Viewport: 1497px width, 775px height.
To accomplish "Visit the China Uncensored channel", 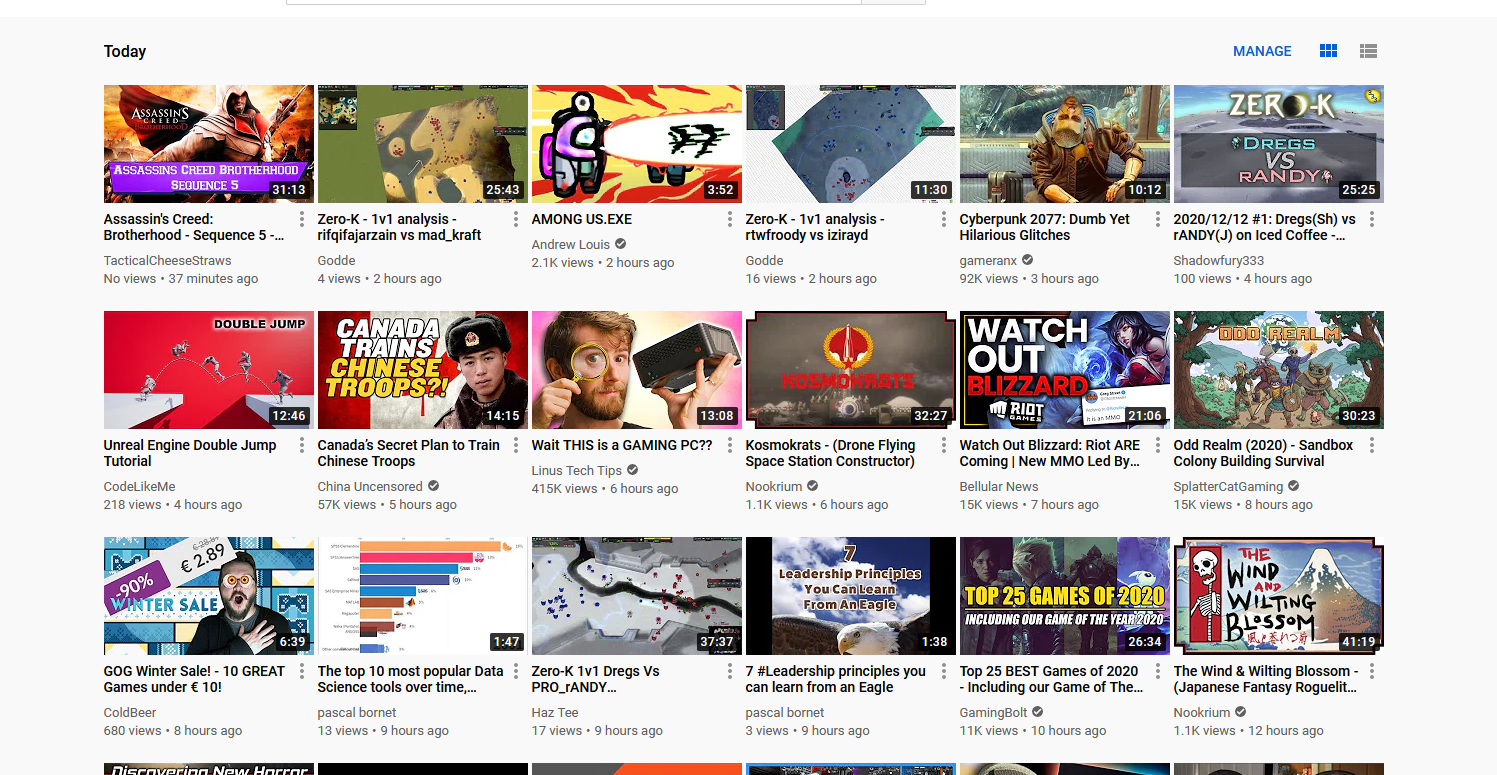I will tap(370, 487).
